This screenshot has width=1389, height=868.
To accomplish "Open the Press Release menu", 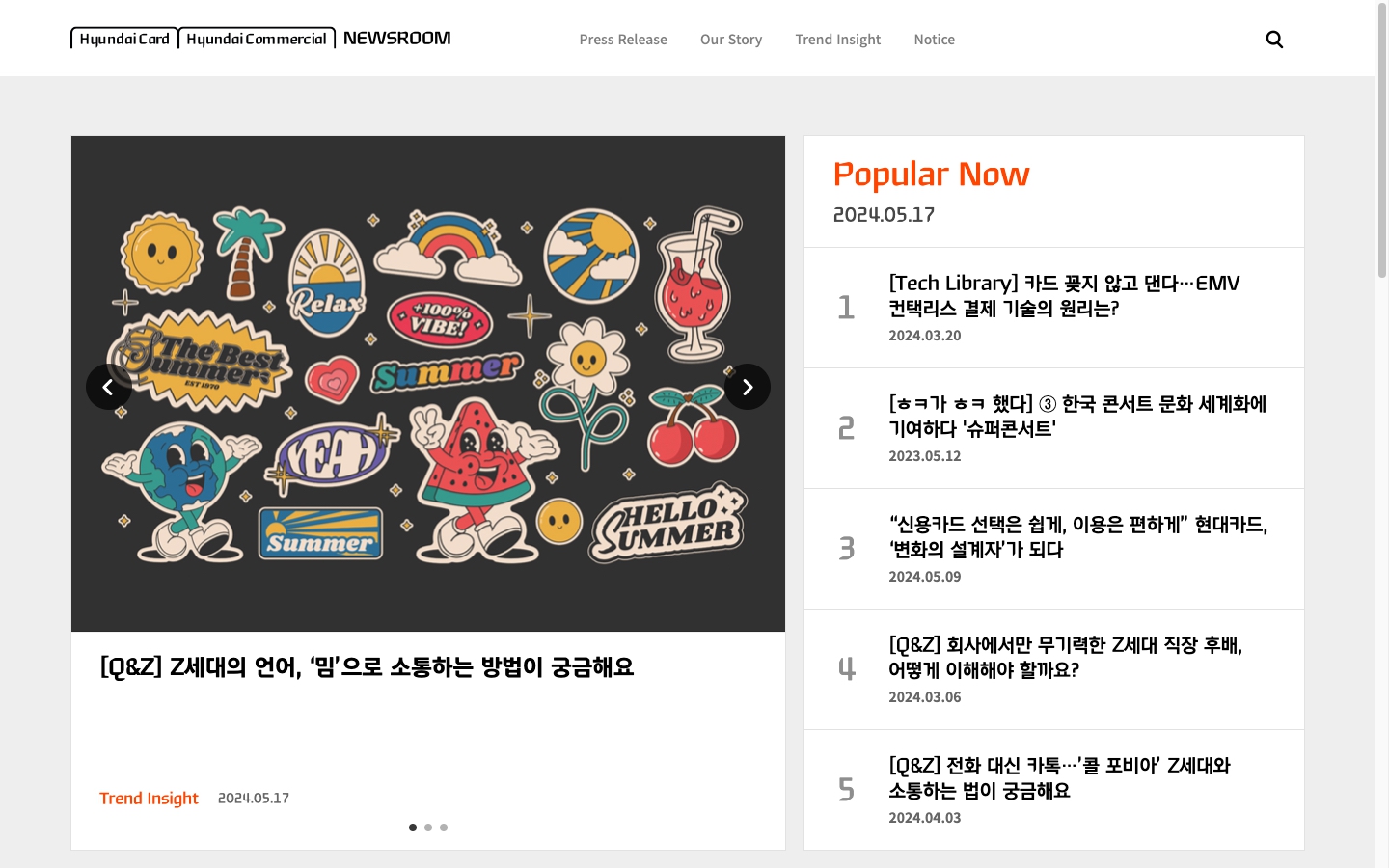I will click(623, 40).
